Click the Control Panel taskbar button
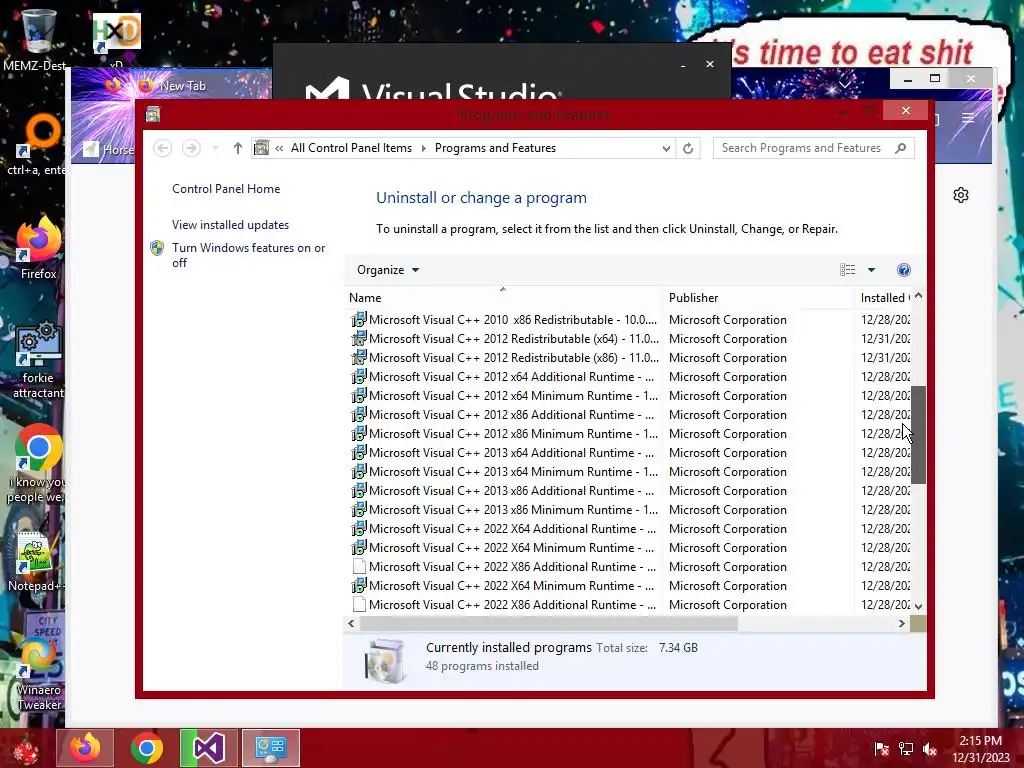Image resolution: width=1024 pixels, height=768 pixels. tap(270, 748)
